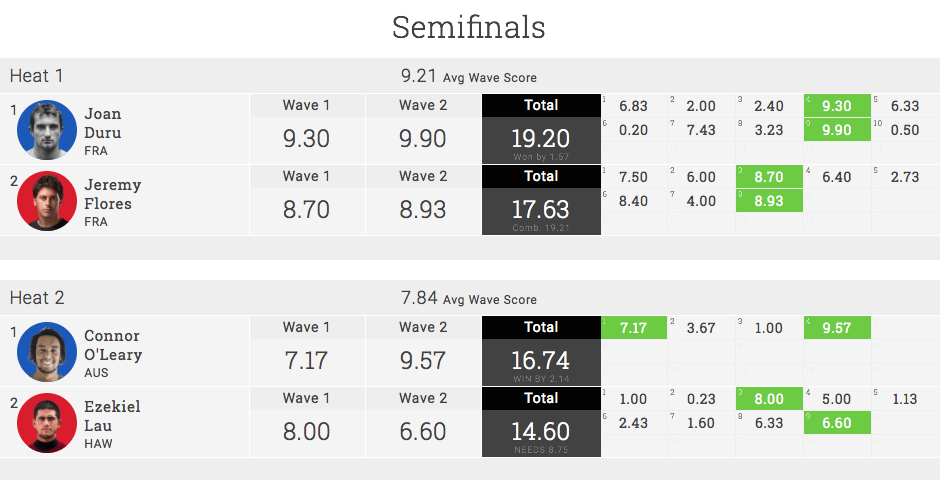
Task: Open Jeremy Flores's profile name link
Action: click(x=112, y=194)
